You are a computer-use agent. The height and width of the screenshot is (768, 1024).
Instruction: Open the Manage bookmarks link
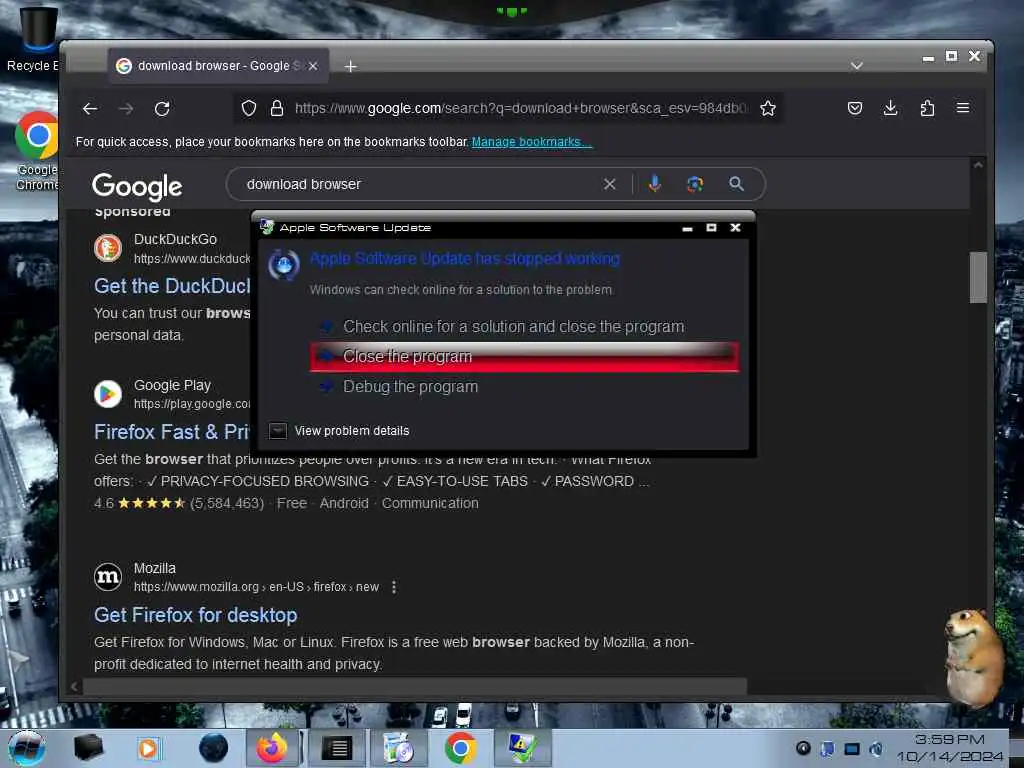(x=532, y=142)
